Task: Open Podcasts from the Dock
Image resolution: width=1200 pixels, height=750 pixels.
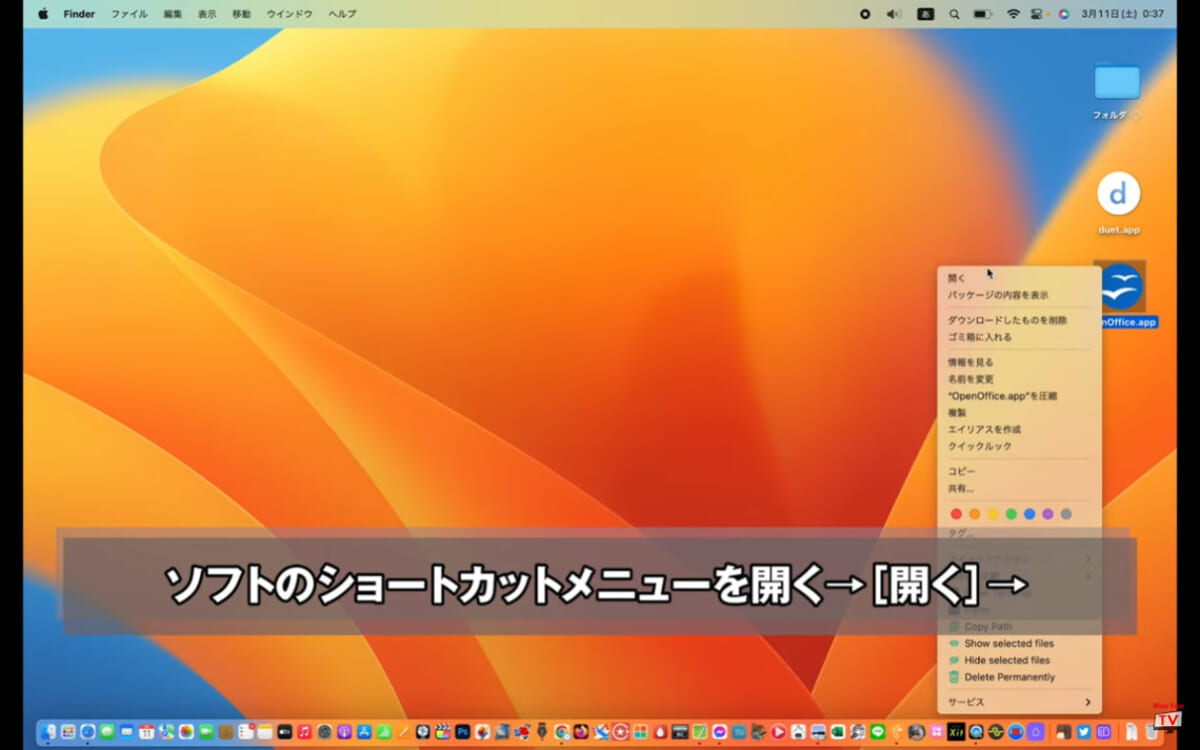Action: click(x=343, y=732)
